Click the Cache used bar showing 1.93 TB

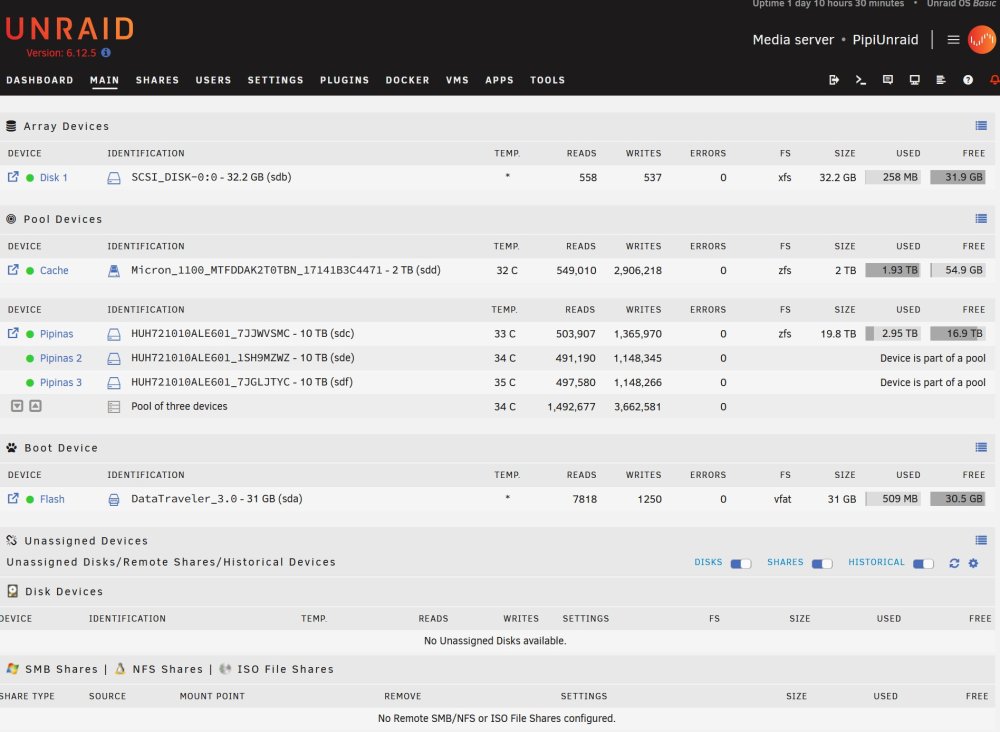coord(893,270)
